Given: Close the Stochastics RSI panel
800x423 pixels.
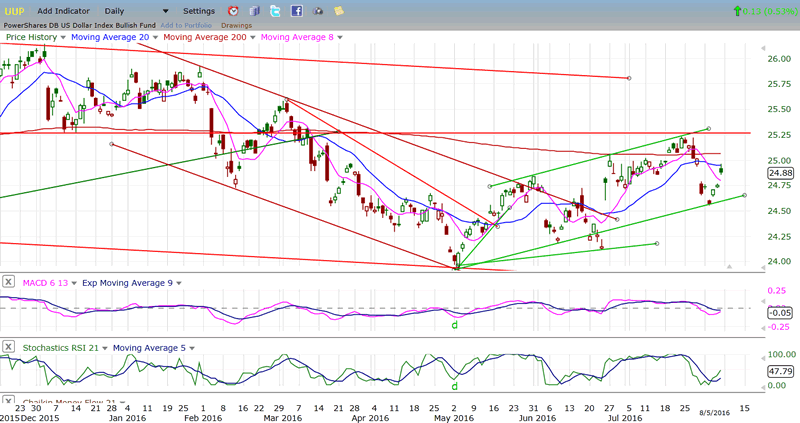Looking at the screenshot, I should coord(8,347).
